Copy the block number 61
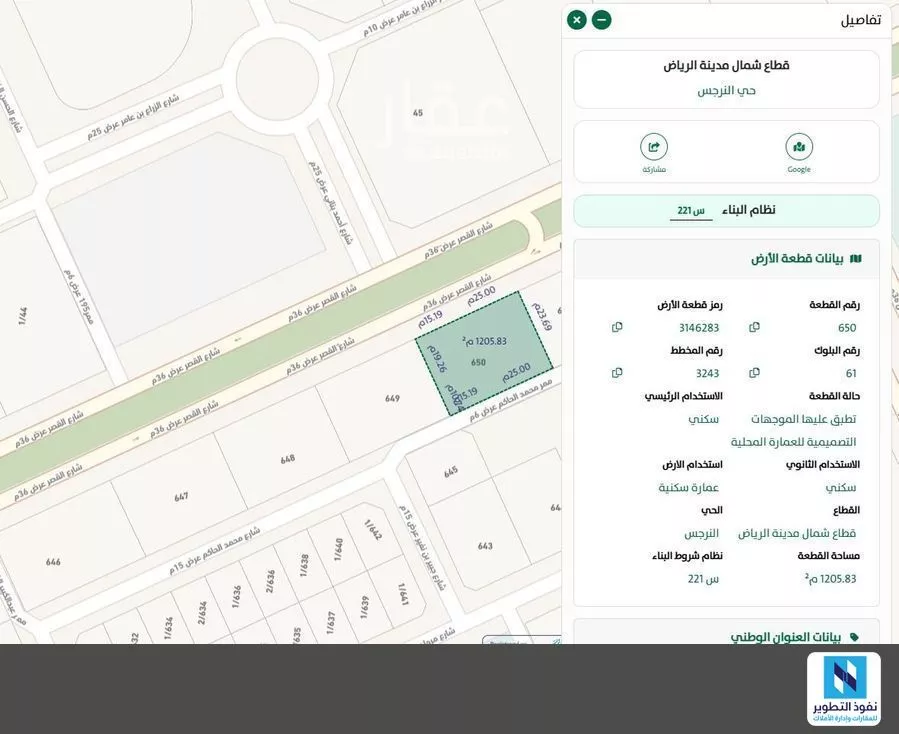The image size is (899, 734). point(753,371)
